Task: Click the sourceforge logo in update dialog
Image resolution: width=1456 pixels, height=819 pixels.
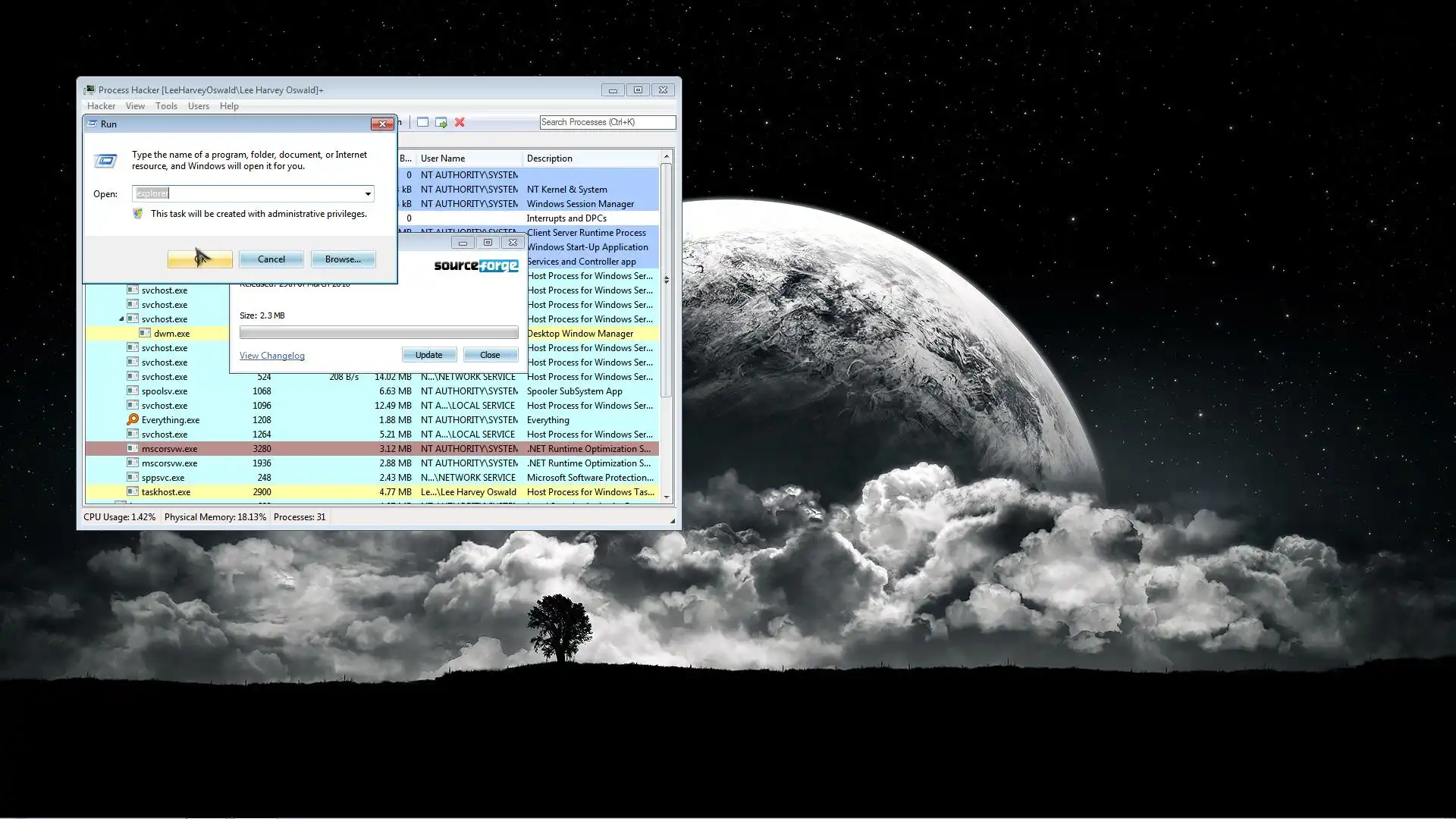Action: 476,265
